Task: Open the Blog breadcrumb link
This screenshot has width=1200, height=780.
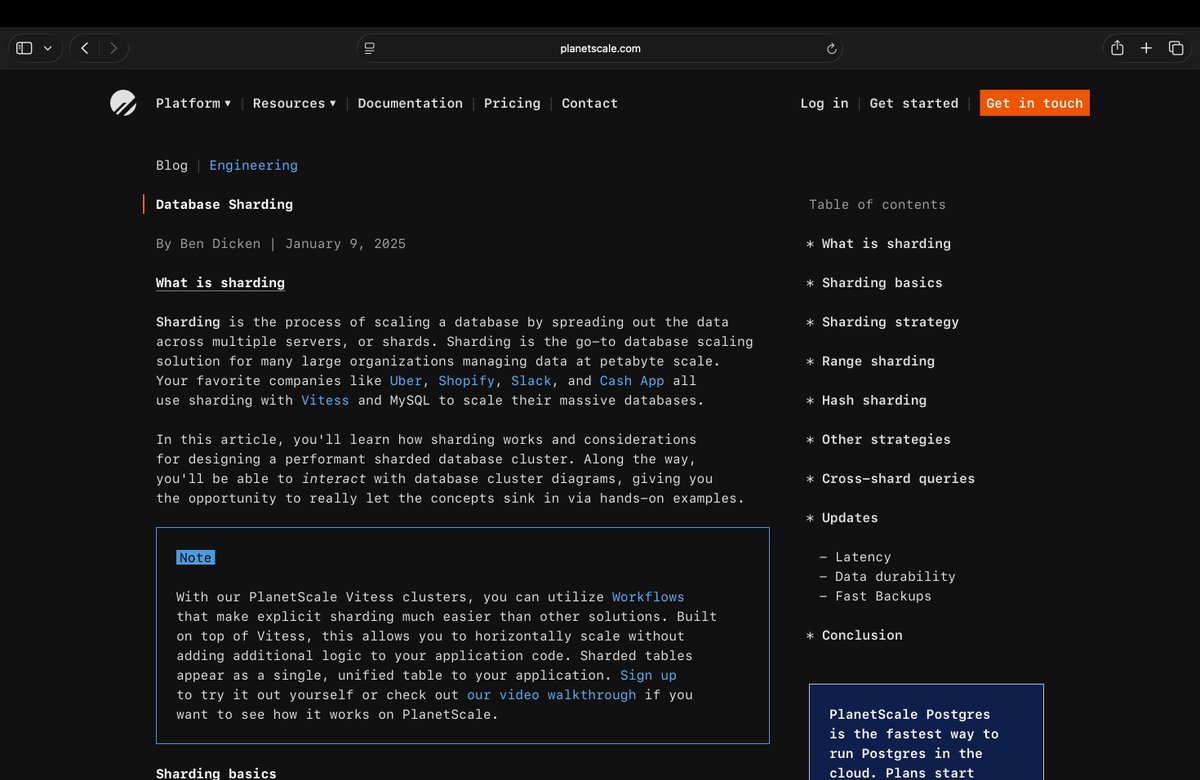Action: tap(172, 165)
